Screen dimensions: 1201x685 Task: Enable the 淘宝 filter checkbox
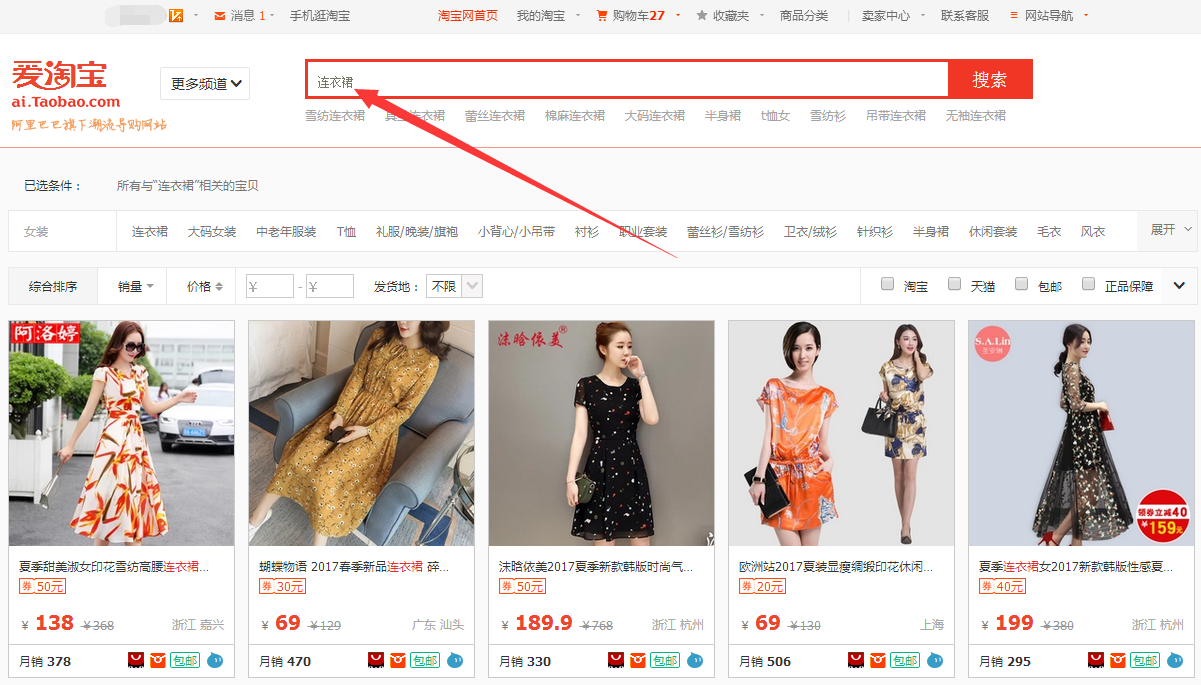pyautogui.click(x=887, y=284)
